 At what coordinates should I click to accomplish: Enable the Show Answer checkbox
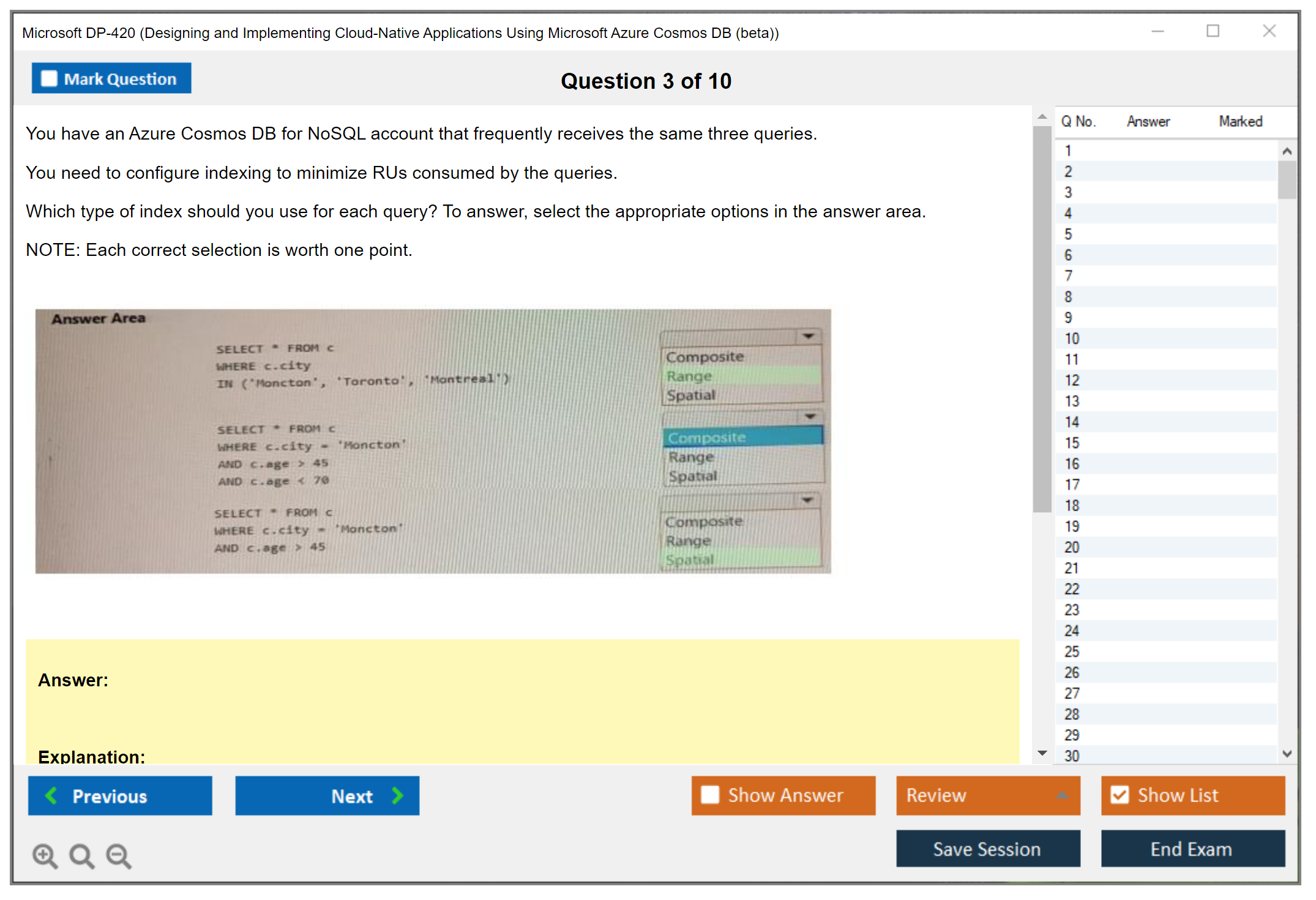coord(710,795)
